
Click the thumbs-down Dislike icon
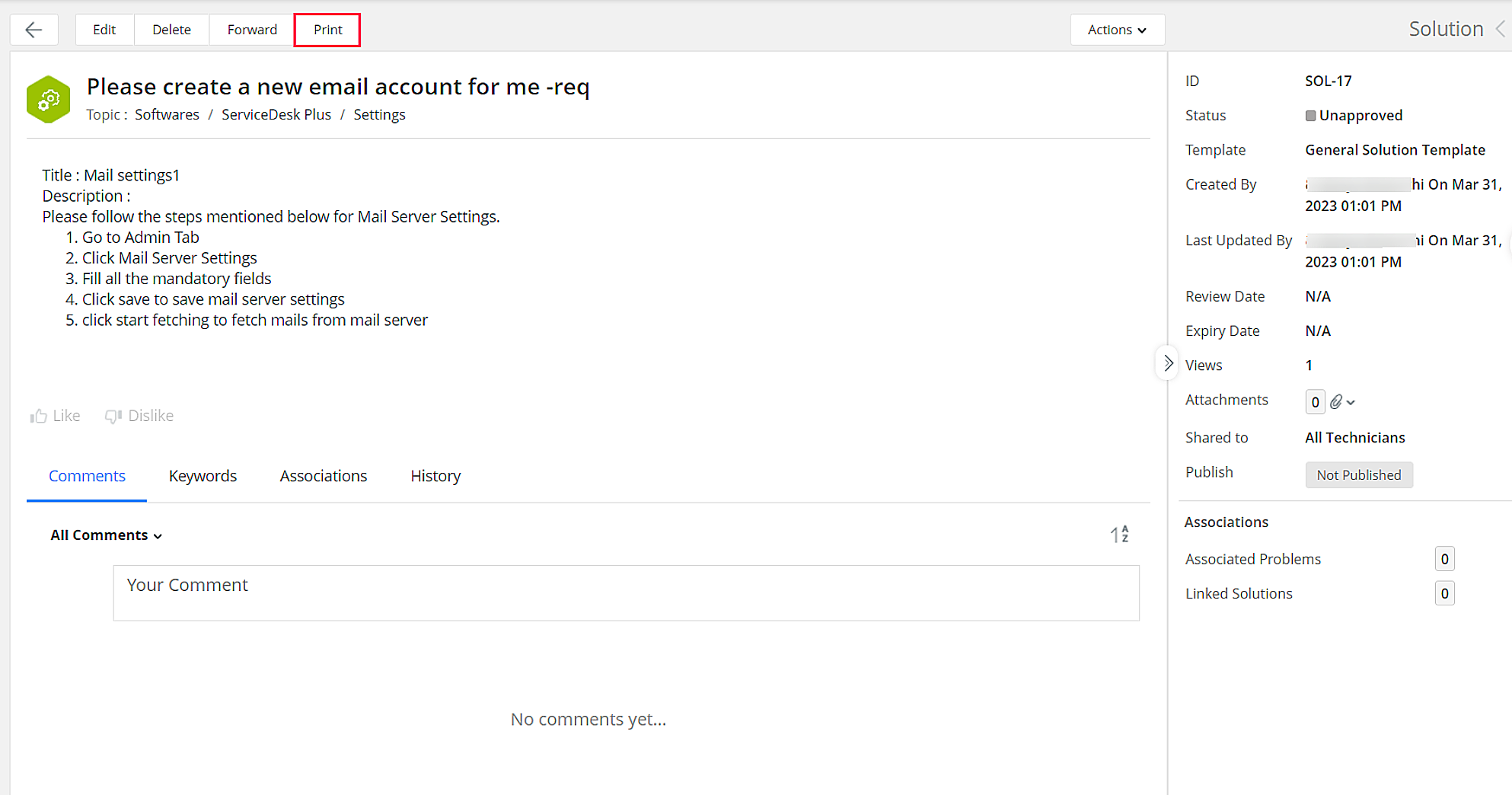click(x=113, y=416)
